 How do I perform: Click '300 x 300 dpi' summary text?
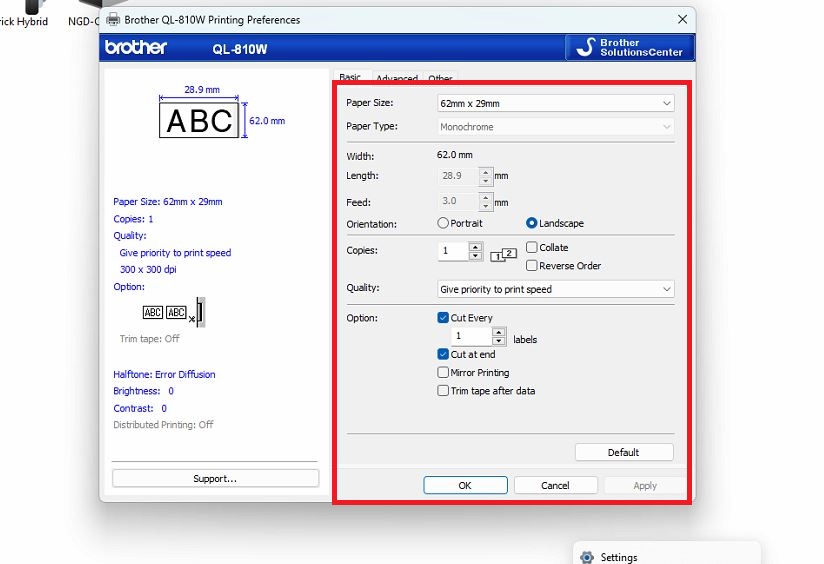pos(148,270)
